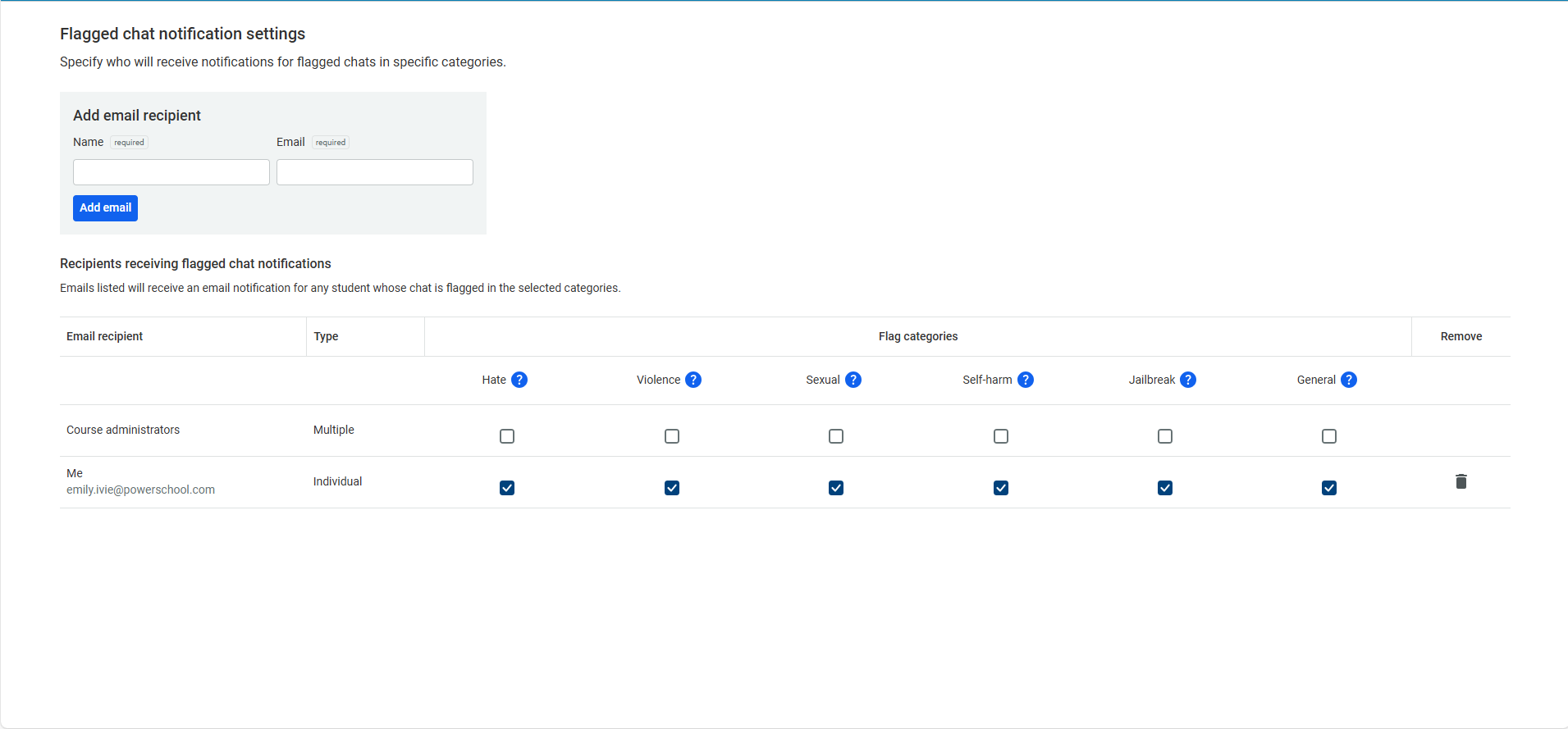
Task: Uncheck Sexual for emily.ivie recipient
Action: (836, 488)
